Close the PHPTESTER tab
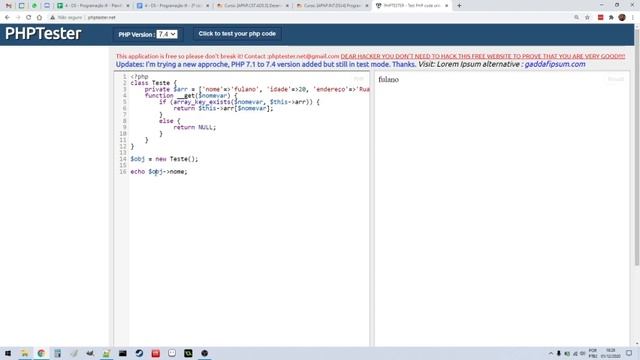Image resolution: width=640 pixels, height=360 pixels. 447,6
